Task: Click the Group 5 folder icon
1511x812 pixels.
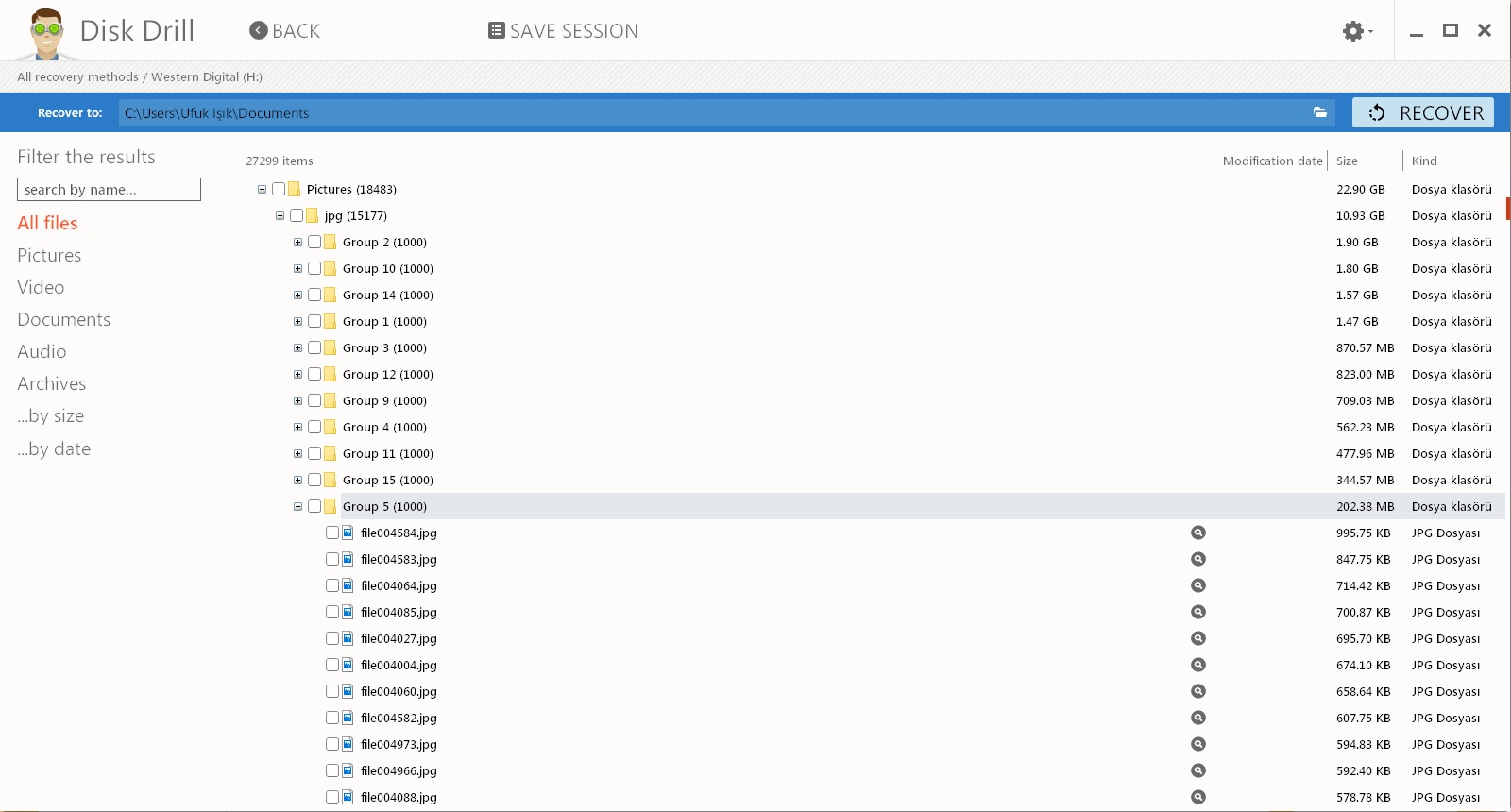Action: [330, 506]
